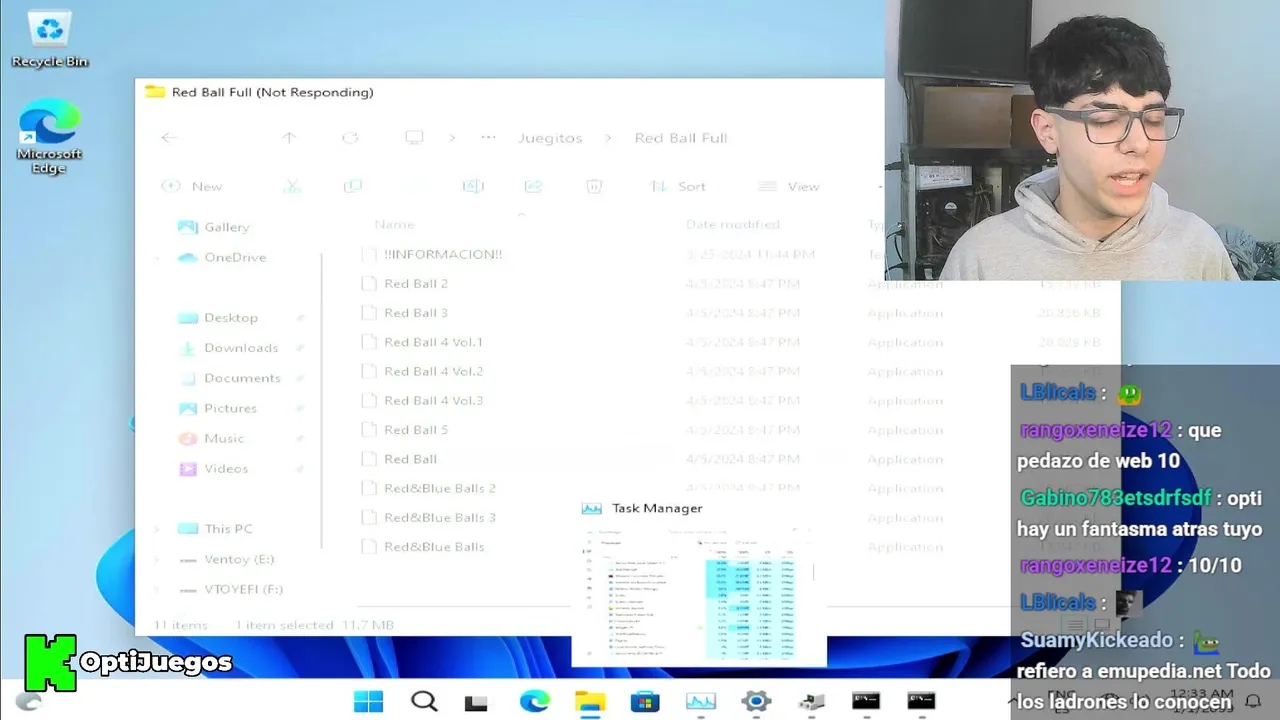Screen dimensions: 1280x720
Task: Click the Red Ball 2 file icon
Action: [x=368, y=283]
